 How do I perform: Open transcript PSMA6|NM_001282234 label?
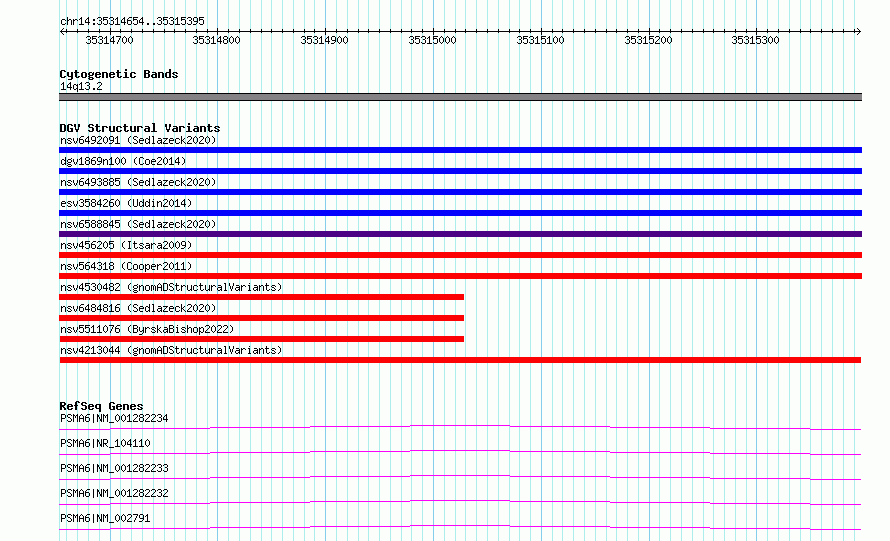coord(114,418)
